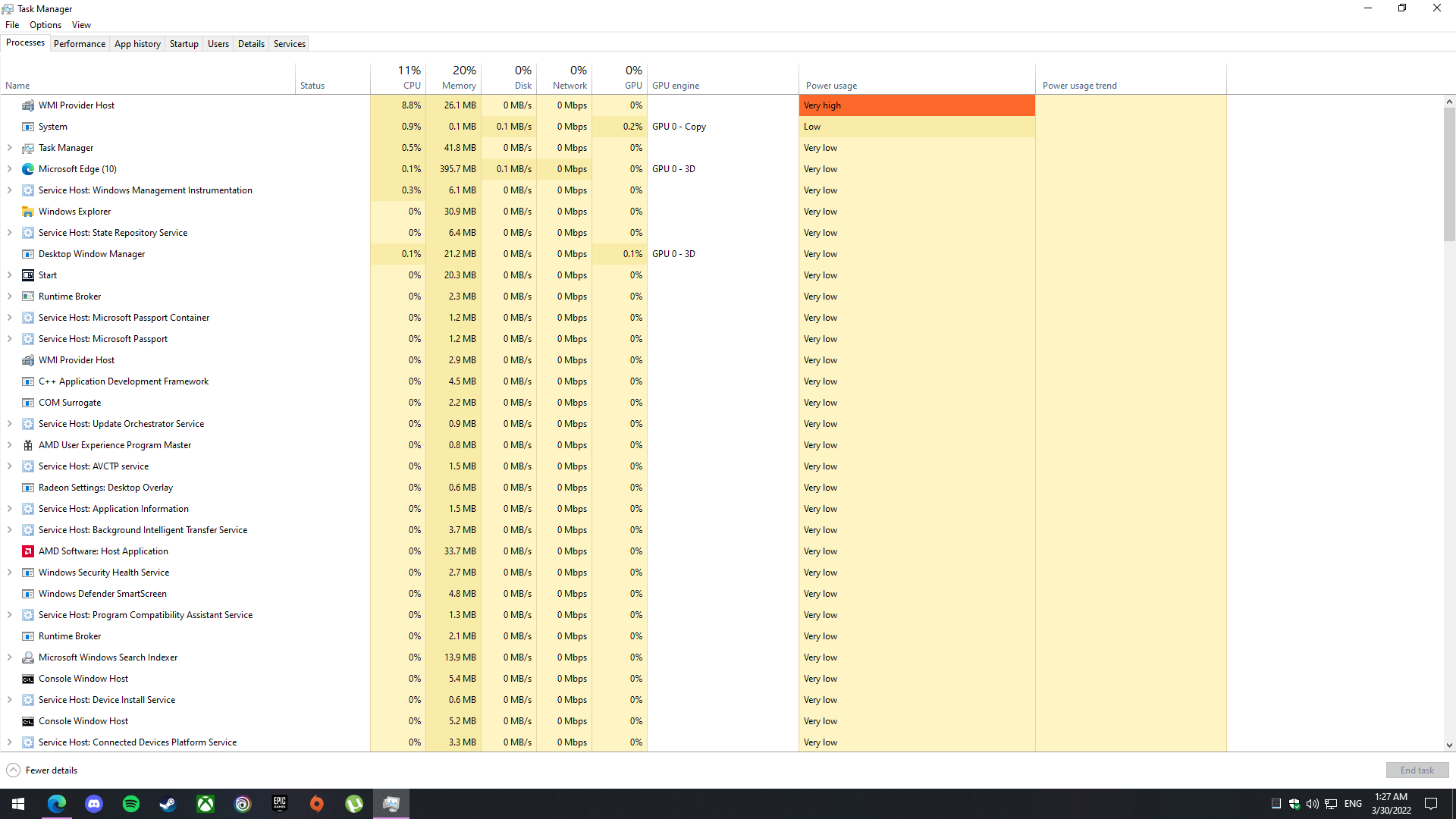Click the vertical scrollbar down arrow
Screen dimensions: 1456x819
click(1449, 745)
